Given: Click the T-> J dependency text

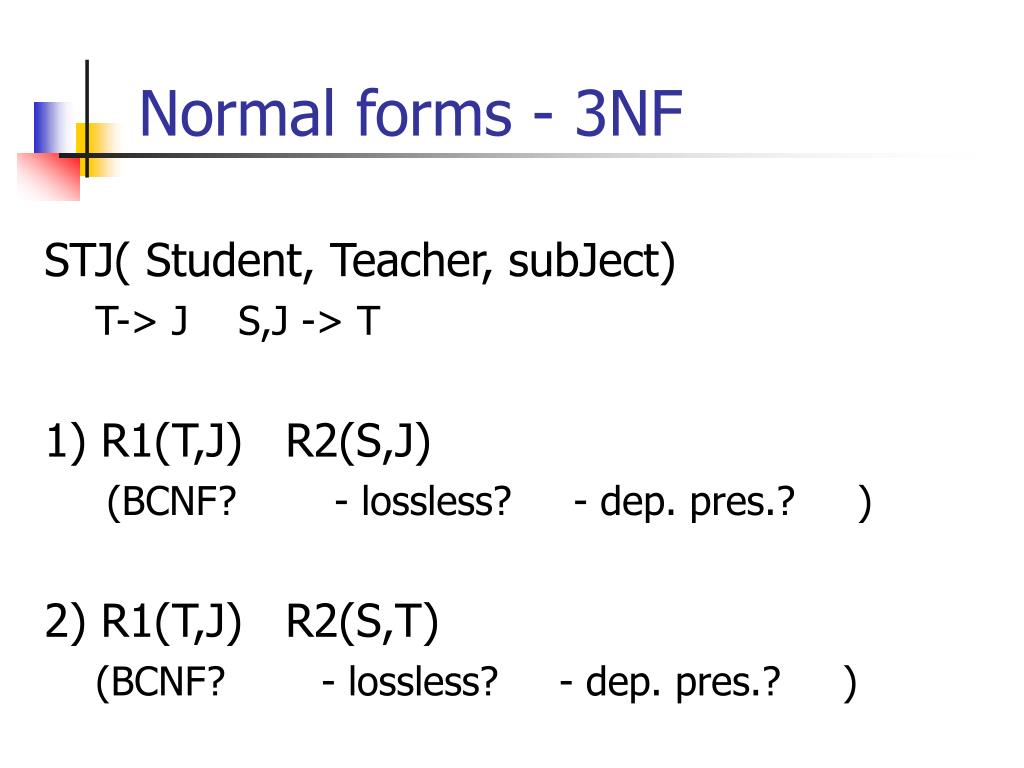Looking at the screenshot, I should pyautogui.click(x=142, y=321).
